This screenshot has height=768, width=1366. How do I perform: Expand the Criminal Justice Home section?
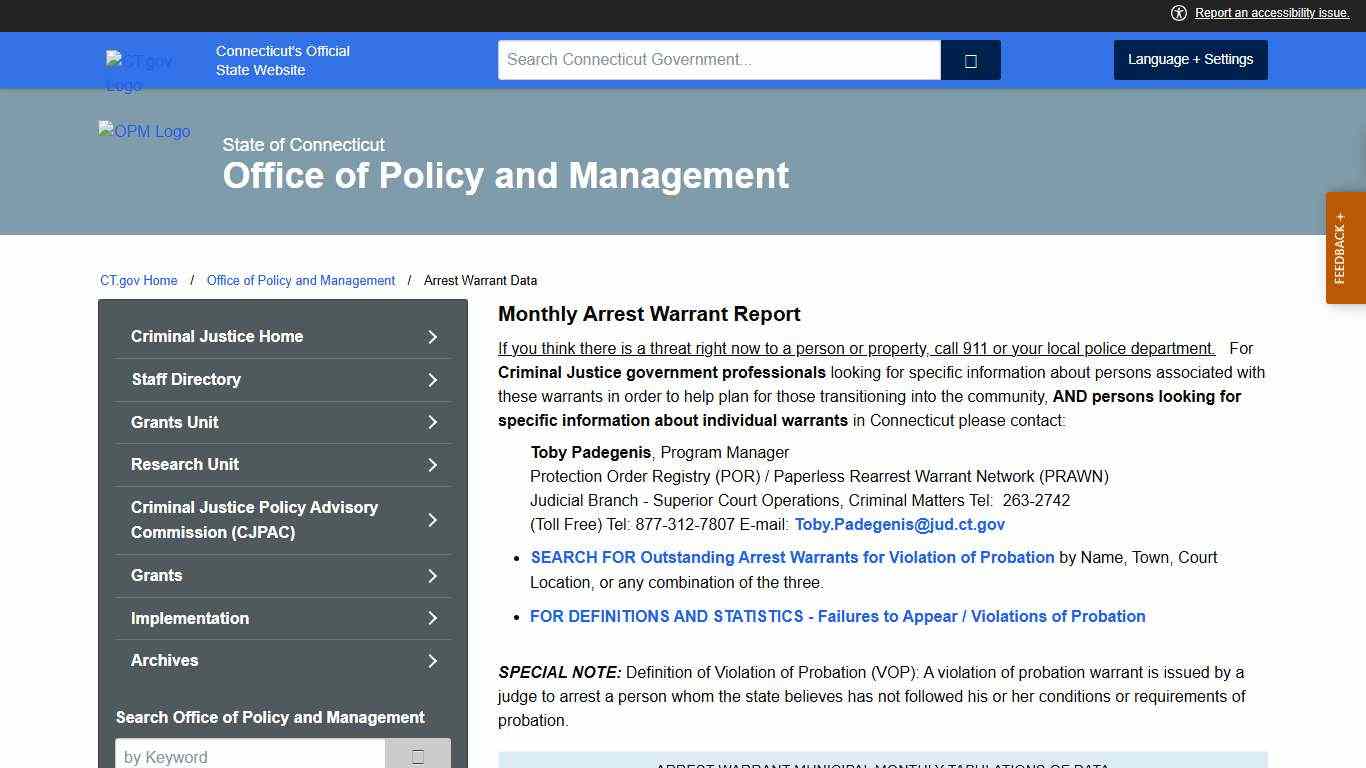(217, 336)
